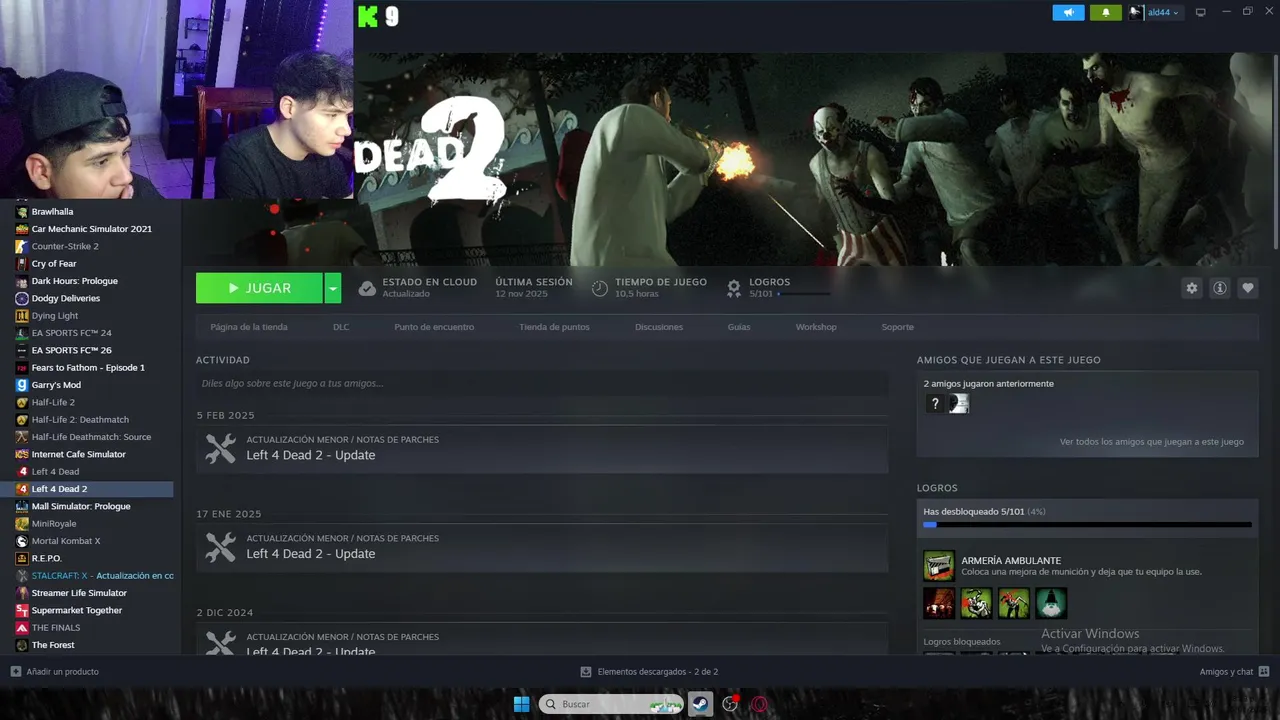Image resolution: width=1280 pixels, height=720 pixels.
Task: Click the achievements progress bar
Action: click(x=1087, y=524)
